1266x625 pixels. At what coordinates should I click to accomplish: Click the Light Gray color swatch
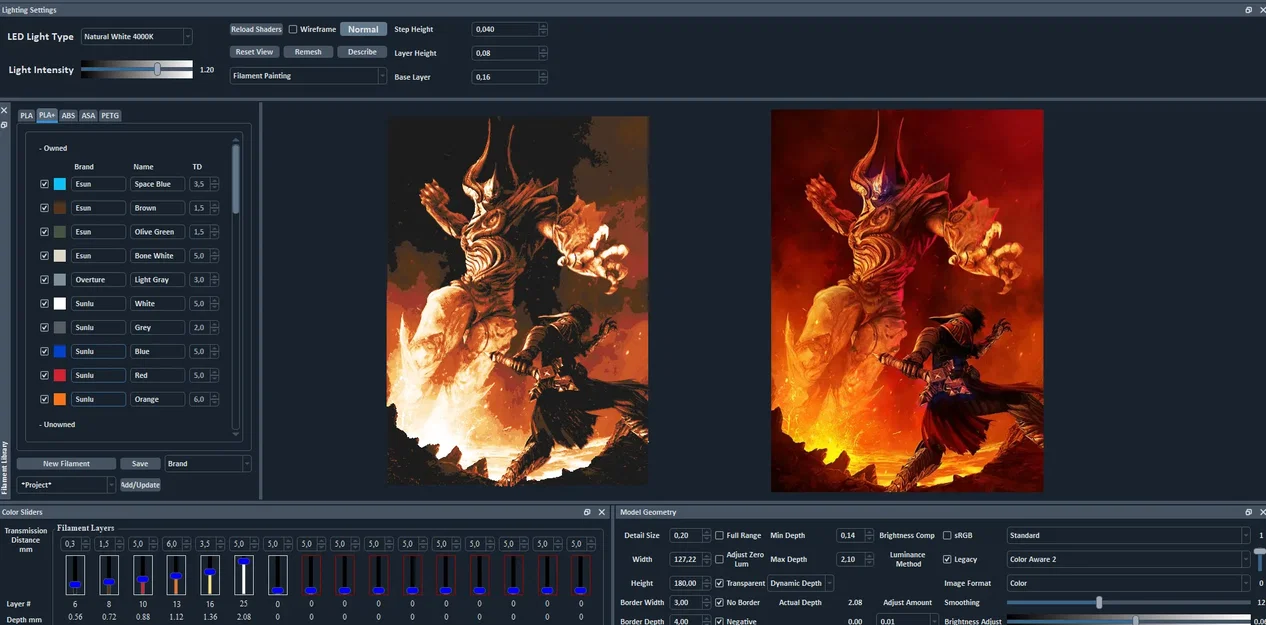[x=59, y=280]
